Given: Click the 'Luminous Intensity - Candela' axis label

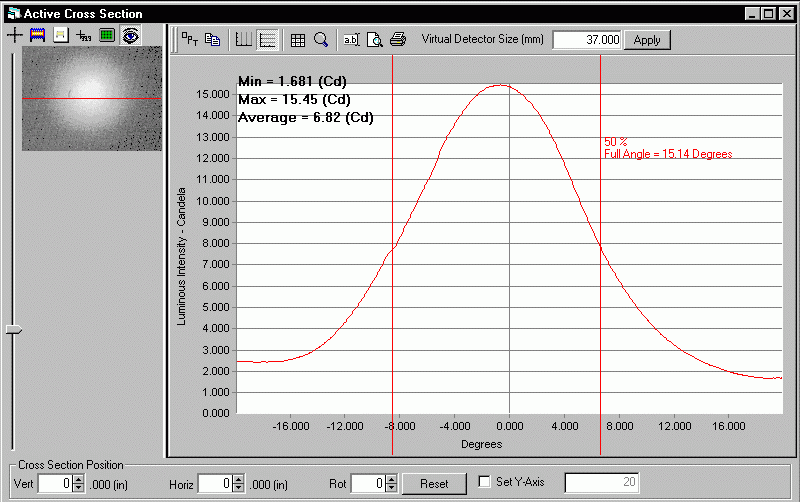Looking at the screenshot, I should point(181,257).
